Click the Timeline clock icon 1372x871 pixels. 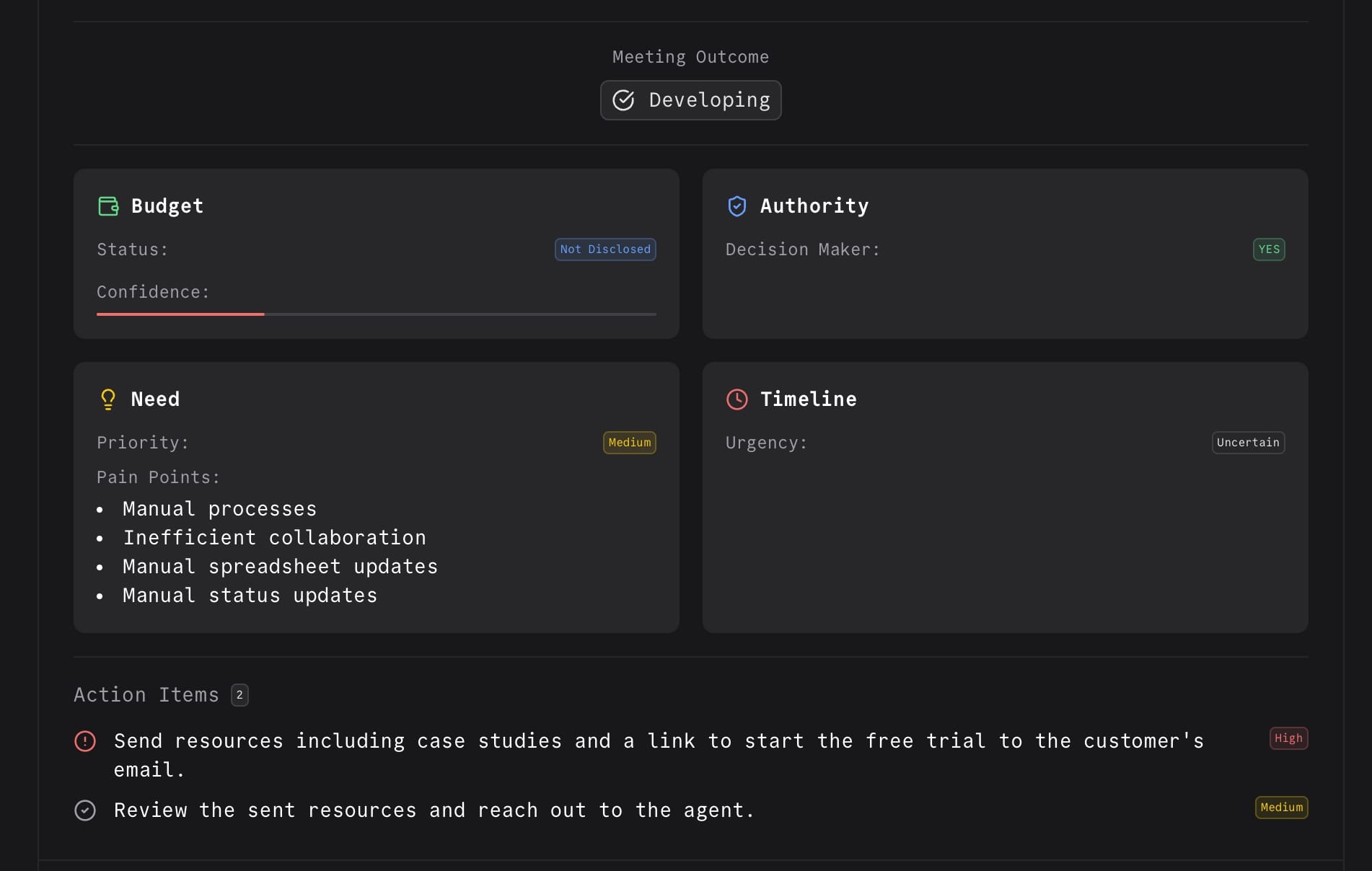(737, 399)
